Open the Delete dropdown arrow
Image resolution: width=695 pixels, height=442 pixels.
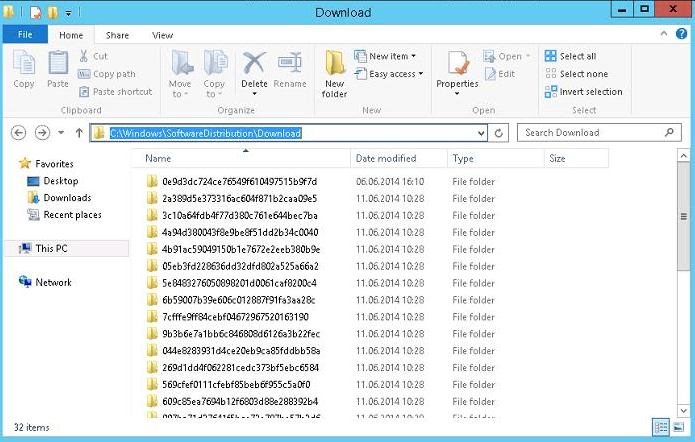(254, 94)
